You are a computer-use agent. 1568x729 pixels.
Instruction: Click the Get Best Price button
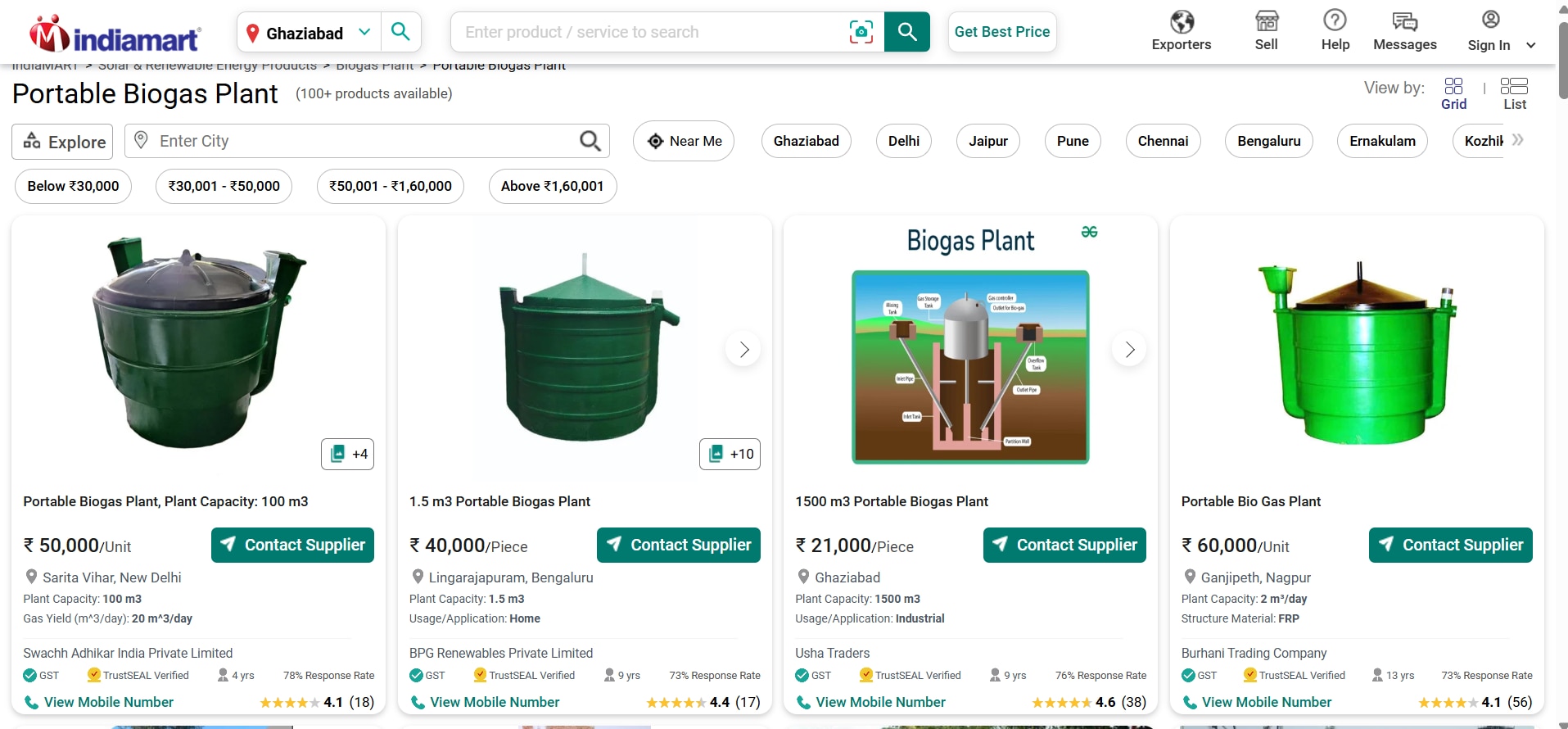(x=1001, y=32)
